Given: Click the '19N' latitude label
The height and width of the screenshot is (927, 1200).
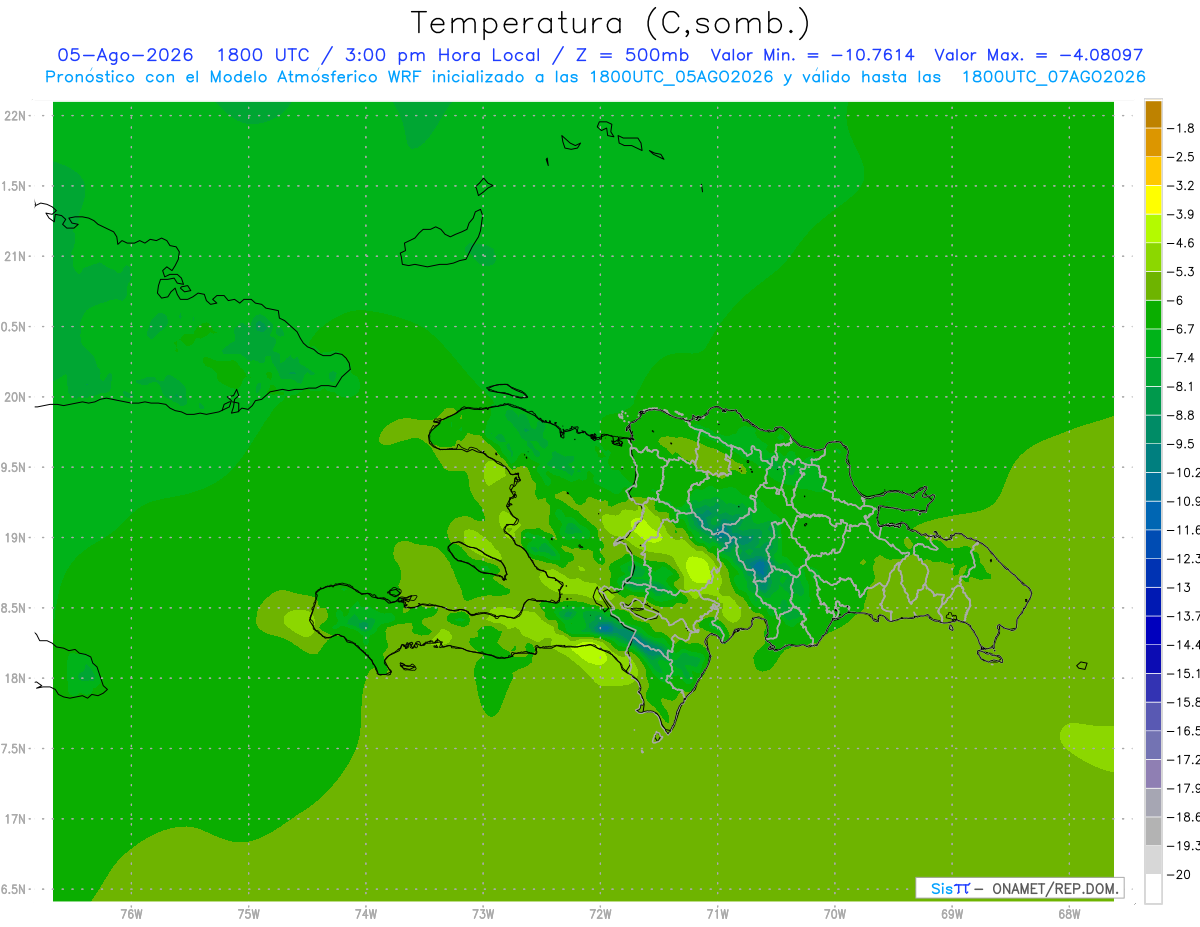Looking at the screenshot, I should click(15, 538).
